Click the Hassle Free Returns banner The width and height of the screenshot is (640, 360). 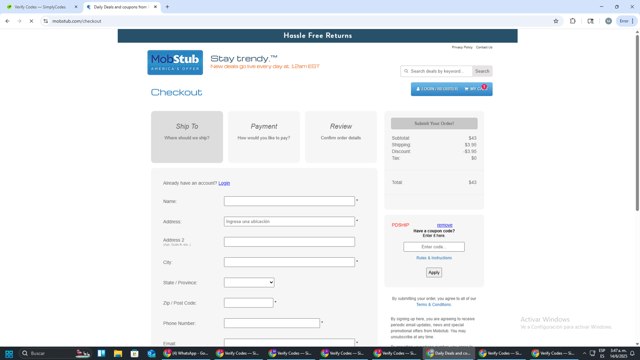318,36
